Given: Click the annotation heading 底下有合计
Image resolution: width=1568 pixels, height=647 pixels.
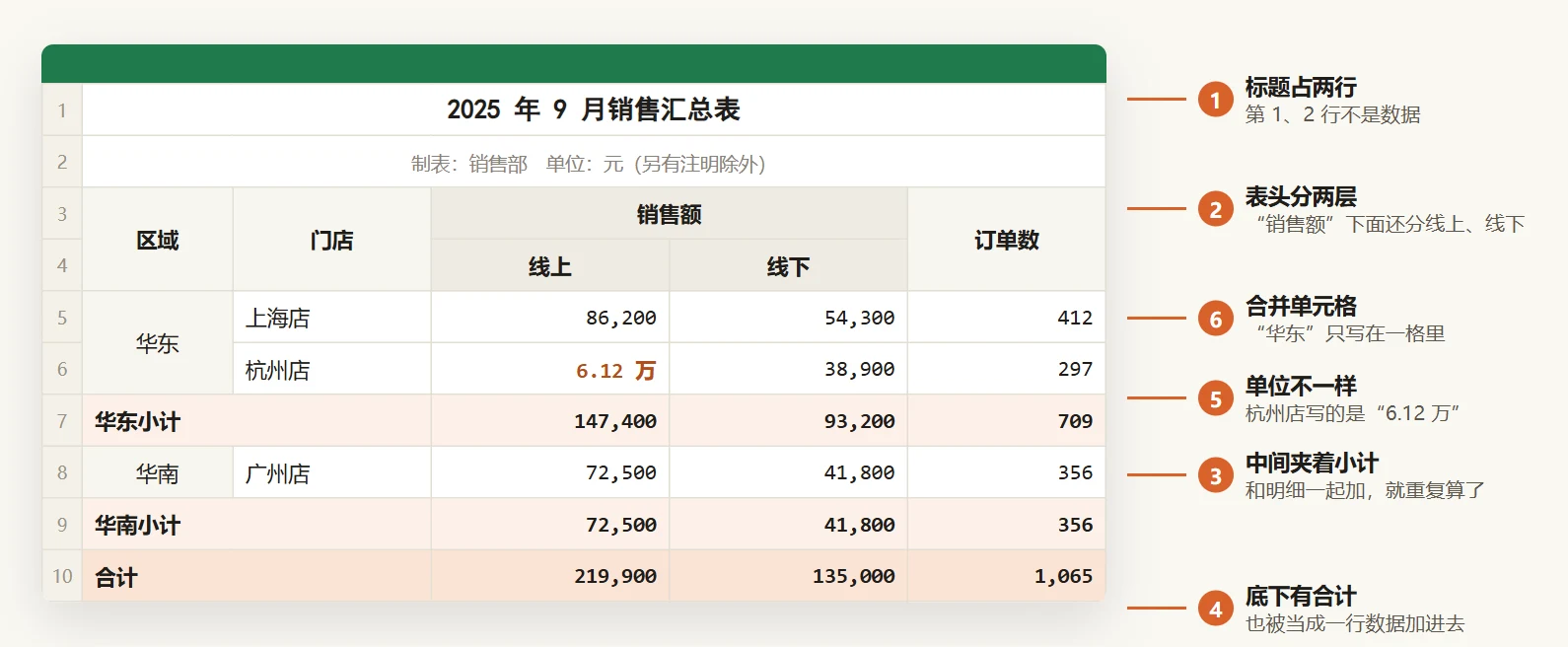Looking at the screenshot, I should pyautogui.click(x=1301, y=596).
